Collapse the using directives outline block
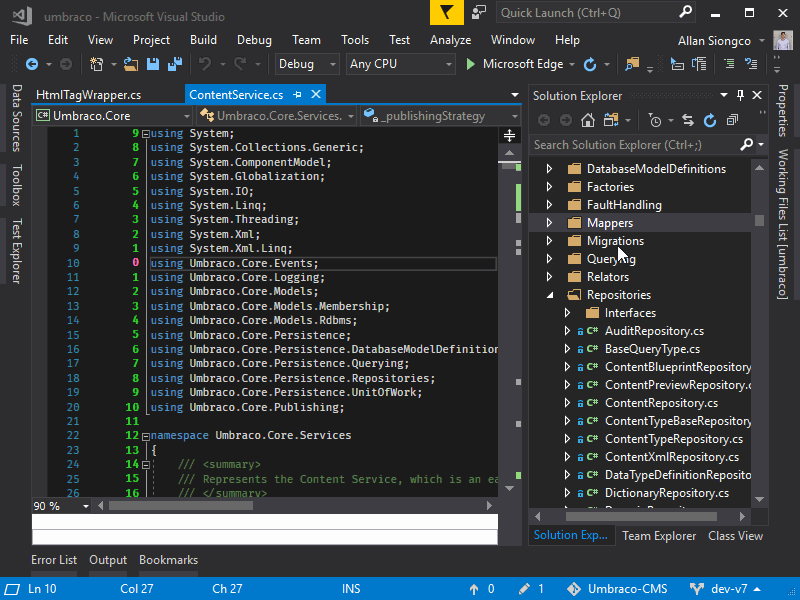This screenshot has height=600, width=800. coord(146,134)
